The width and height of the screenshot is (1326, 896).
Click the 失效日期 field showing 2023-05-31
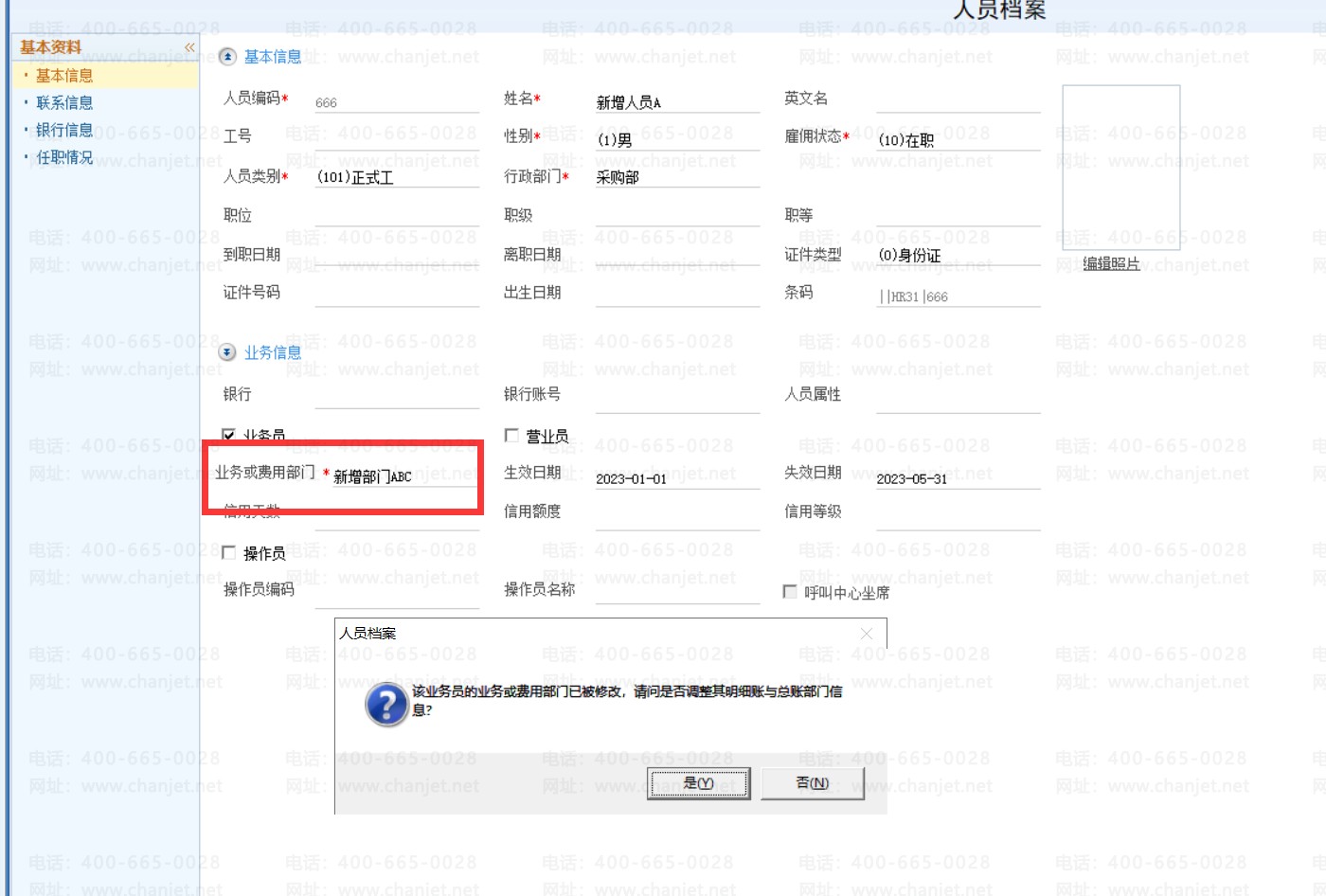click(x=958, y=478)
